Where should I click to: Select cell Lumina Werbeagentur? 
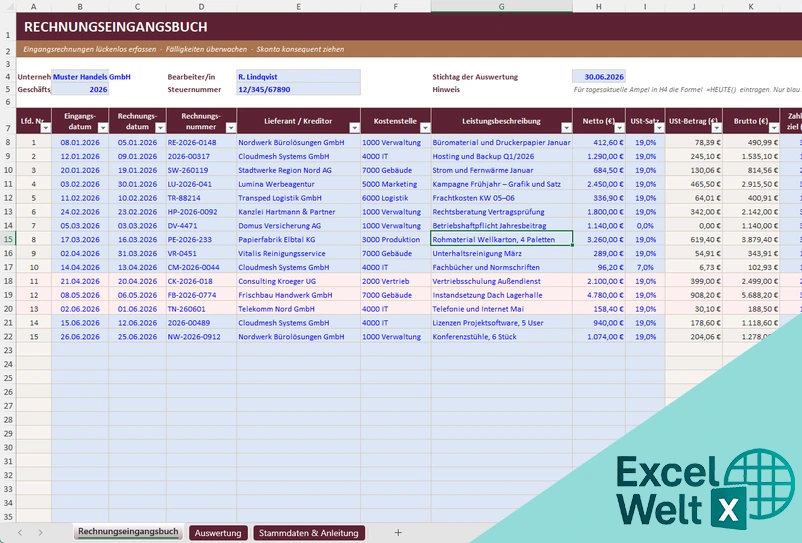298,184
